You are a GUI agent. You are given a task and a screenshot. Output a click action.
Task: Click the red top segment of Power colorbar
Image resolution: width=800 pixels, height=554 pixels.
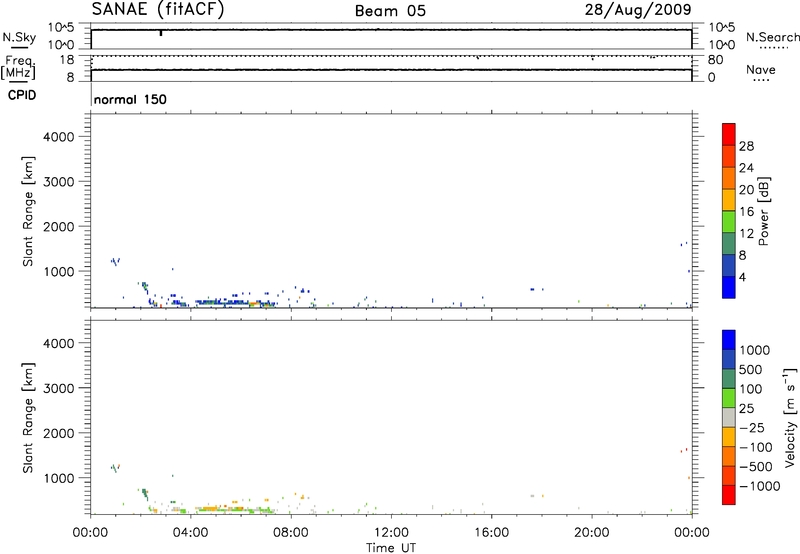coord(729,134)
